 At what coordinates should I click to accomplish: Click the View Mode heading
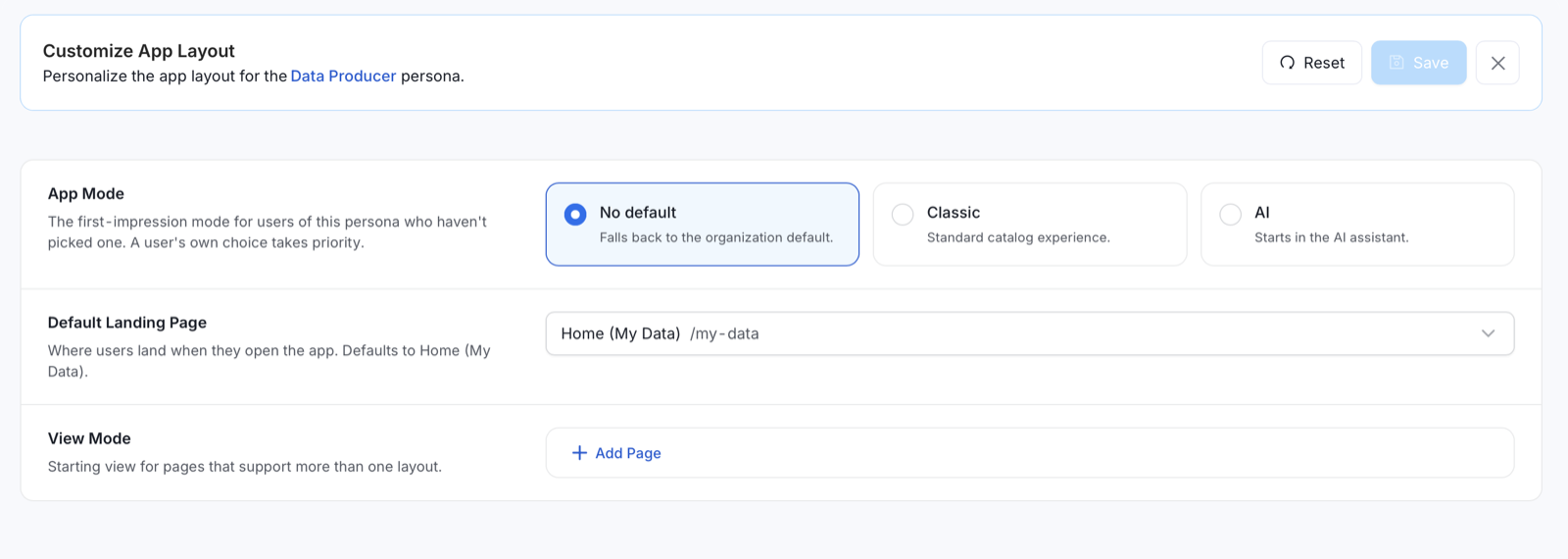tap(89, 438)
